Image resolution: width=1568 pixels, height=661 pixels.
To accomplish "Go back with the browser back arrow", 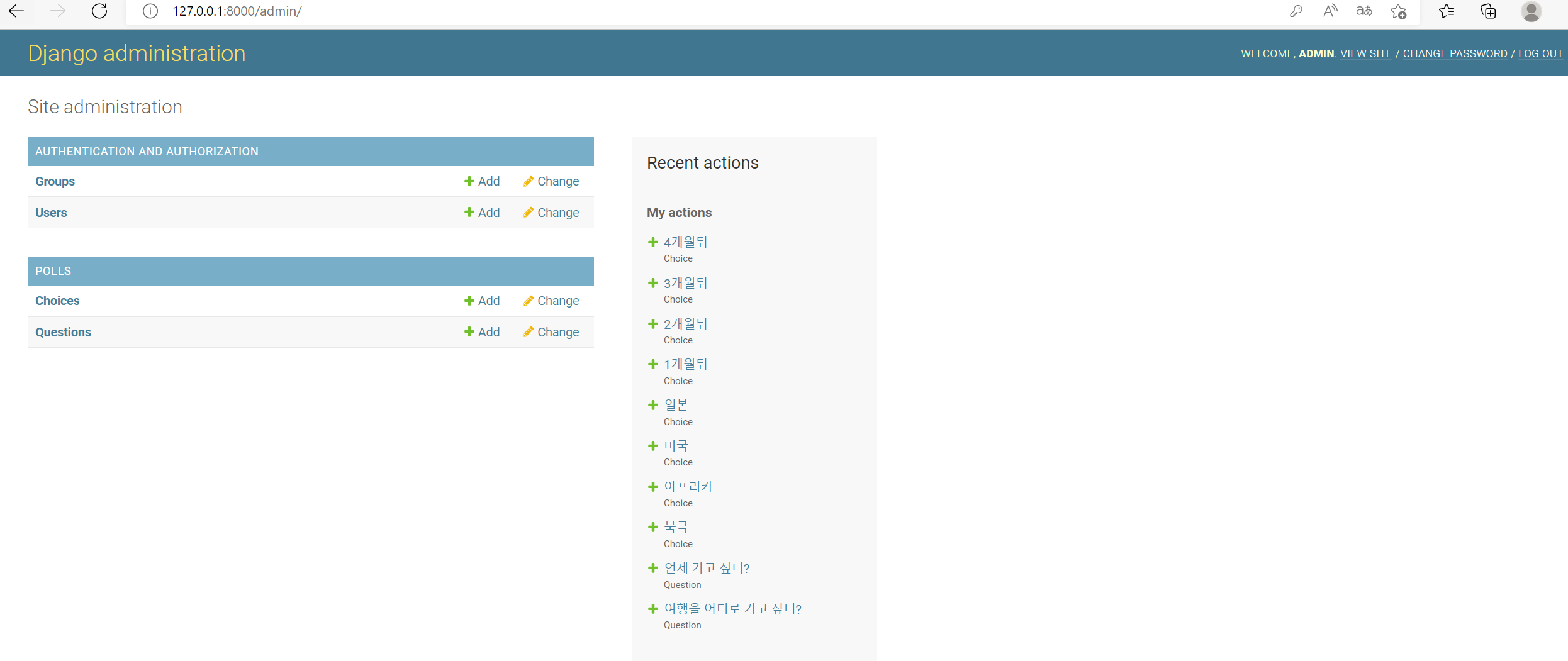I will point(17,11).
